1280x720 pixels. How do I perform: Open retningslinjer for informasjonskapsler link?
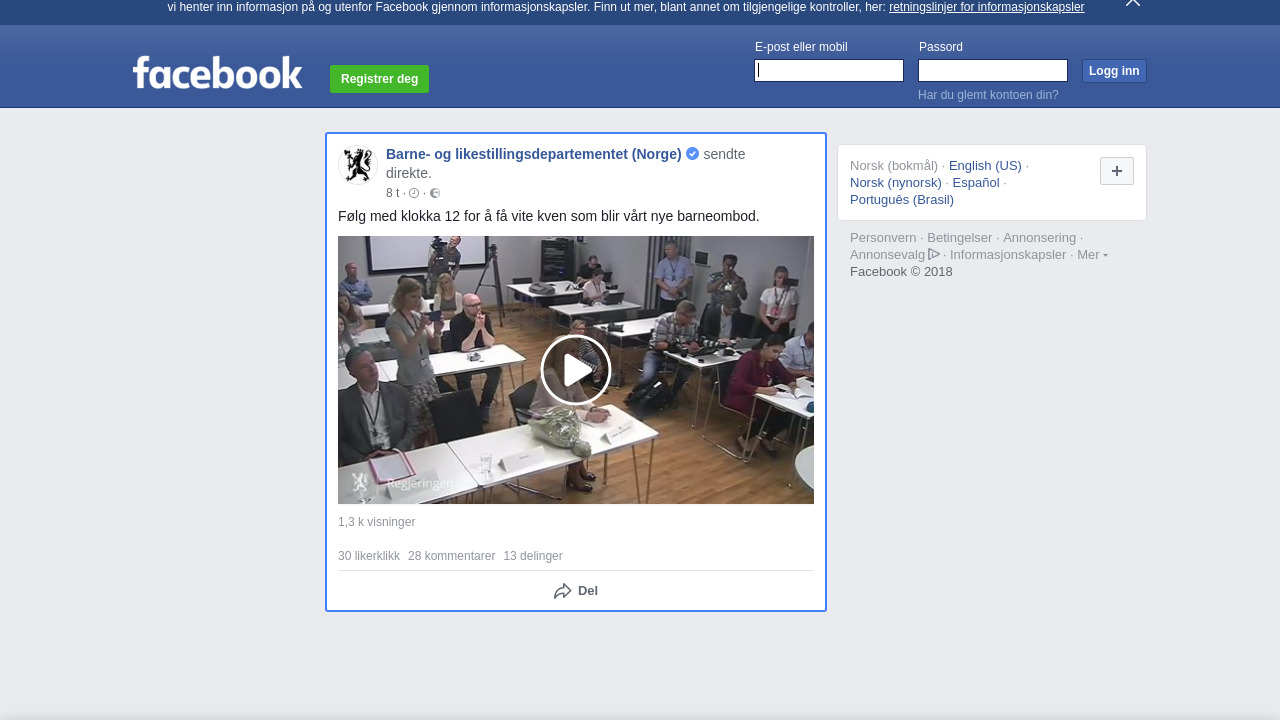coord(986,7)
